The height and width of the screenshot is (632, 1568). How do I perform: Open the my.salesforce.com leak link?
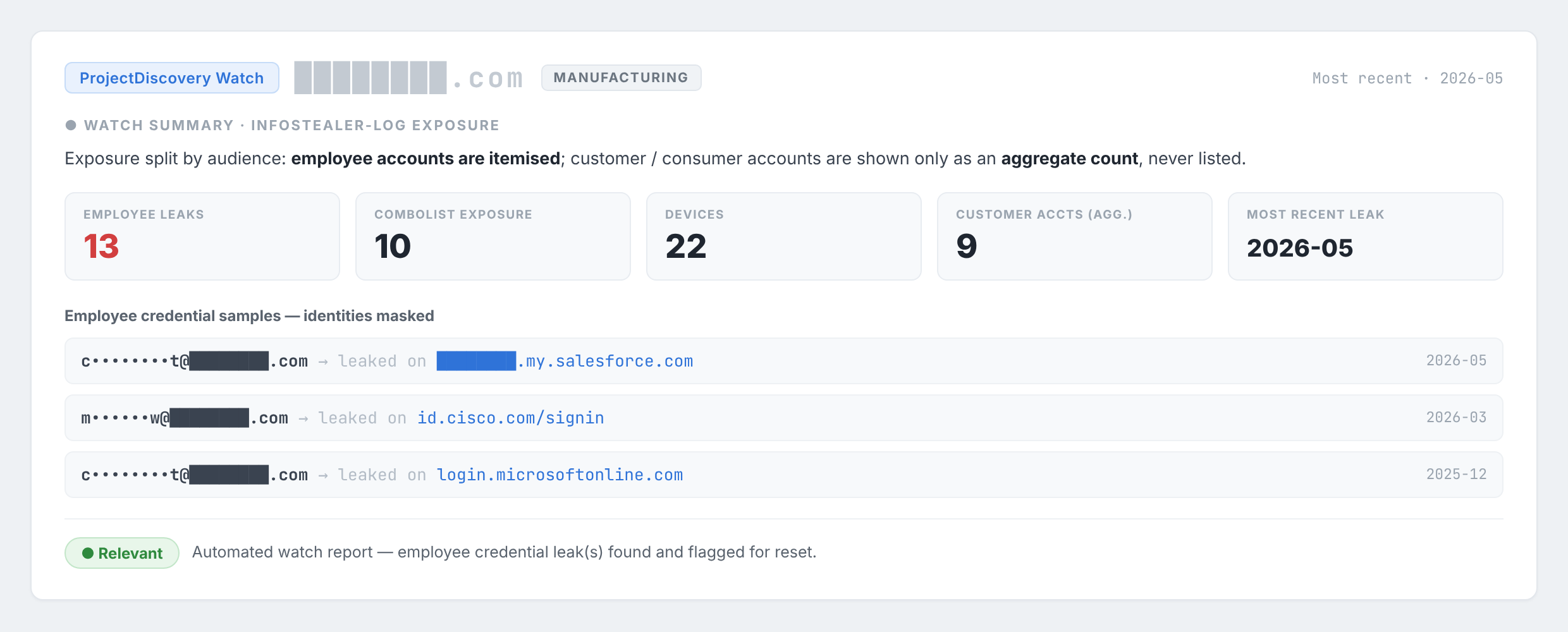pyautogui.click(x=565, y=361)
